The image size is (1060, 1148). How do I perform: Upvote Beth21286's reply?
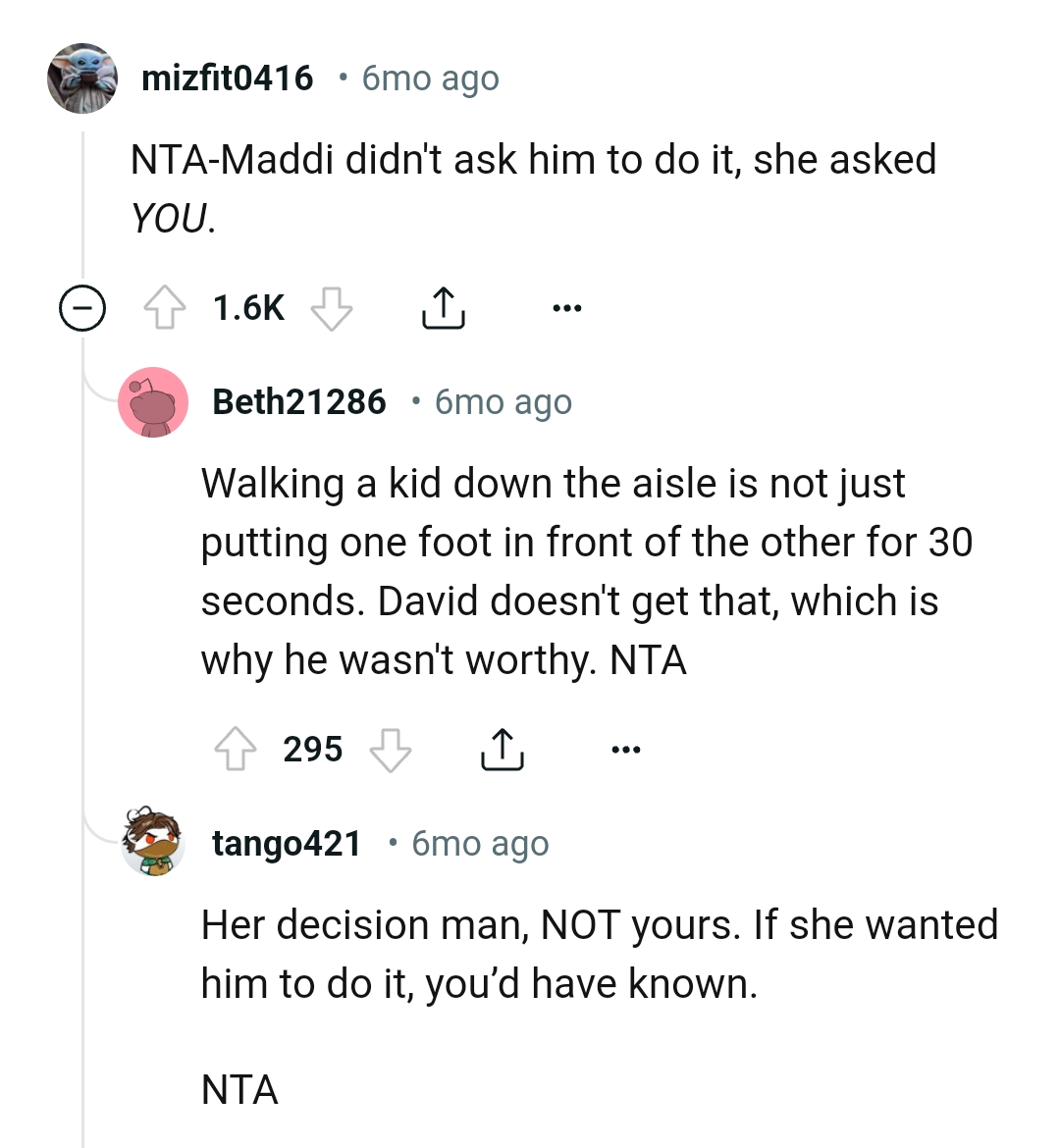pos(236,750)
